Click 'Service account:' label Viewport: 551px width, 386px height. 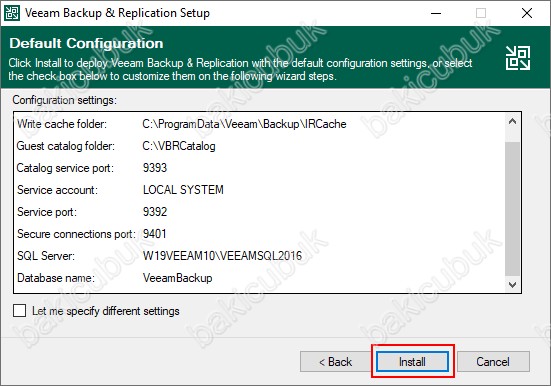pos(57,190)
